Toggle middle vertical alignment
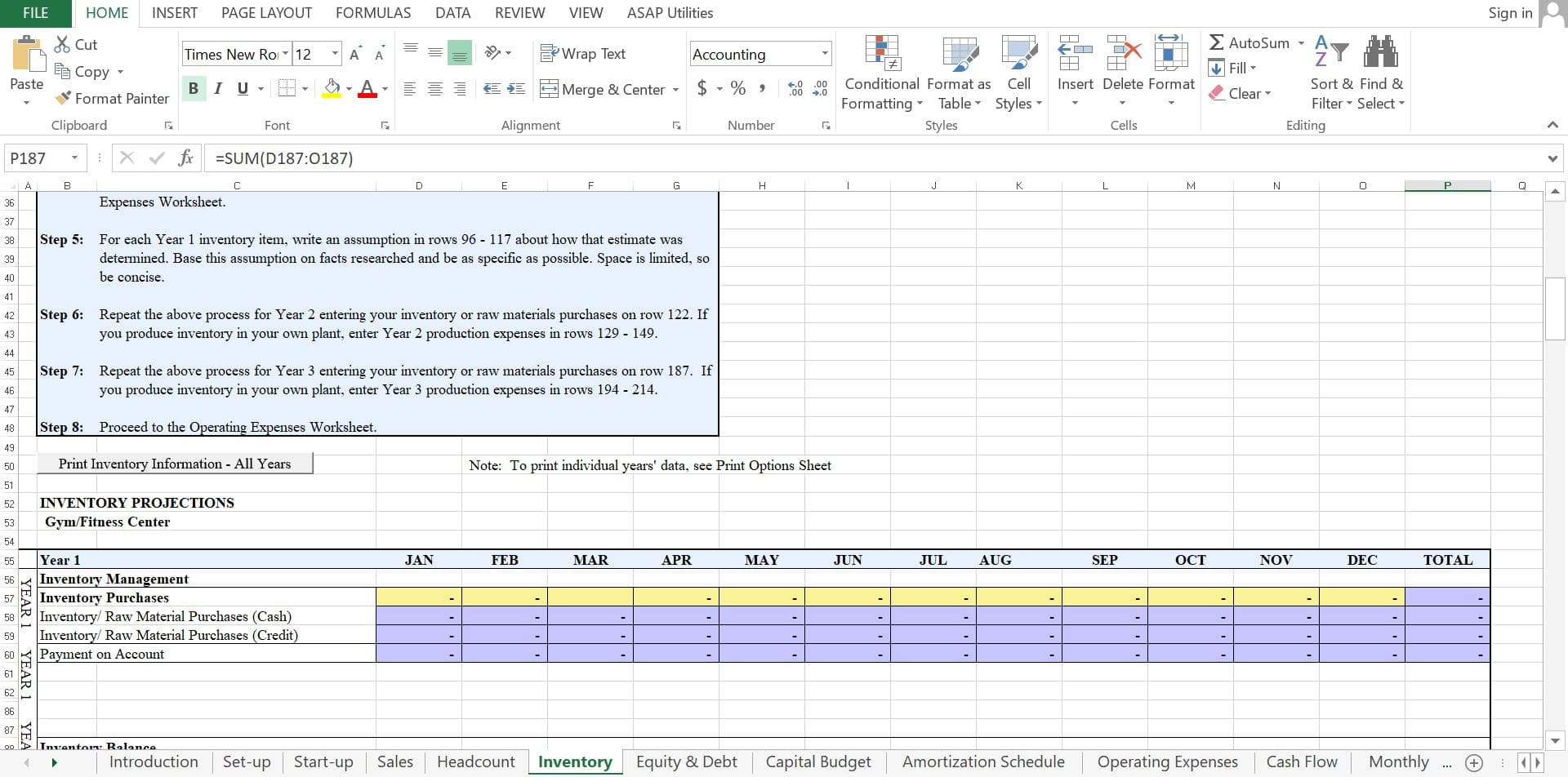The image size is (1568, 777). [x=435, y=53]
